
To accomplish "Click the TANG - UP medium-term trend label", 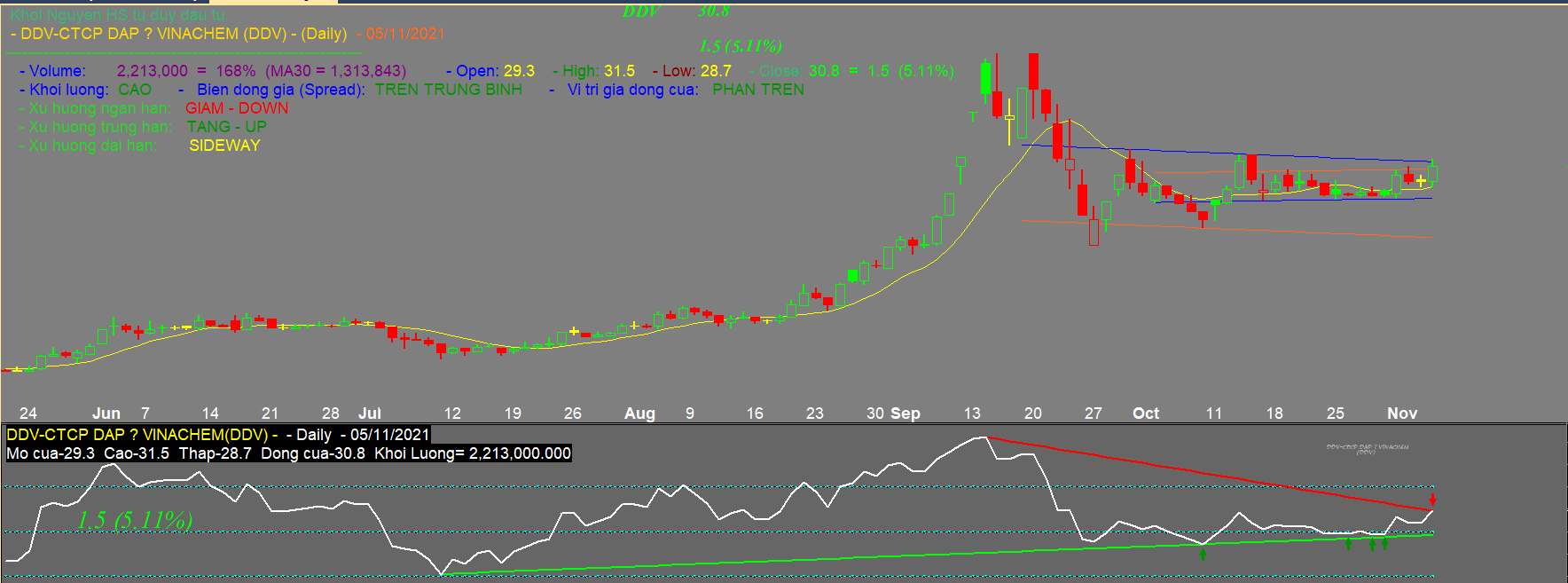I will 226,127.
